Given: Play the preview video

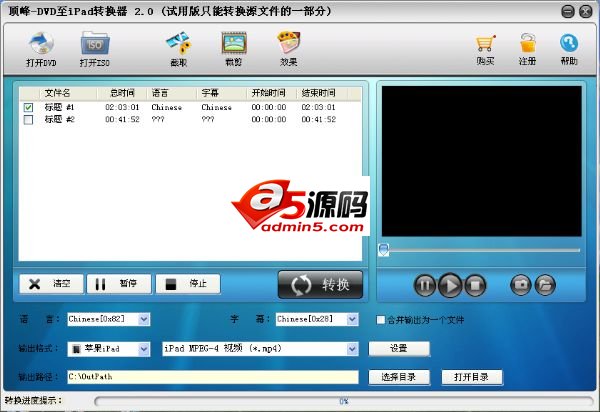Looking at the screenshot, I should [x=450, y=285].
